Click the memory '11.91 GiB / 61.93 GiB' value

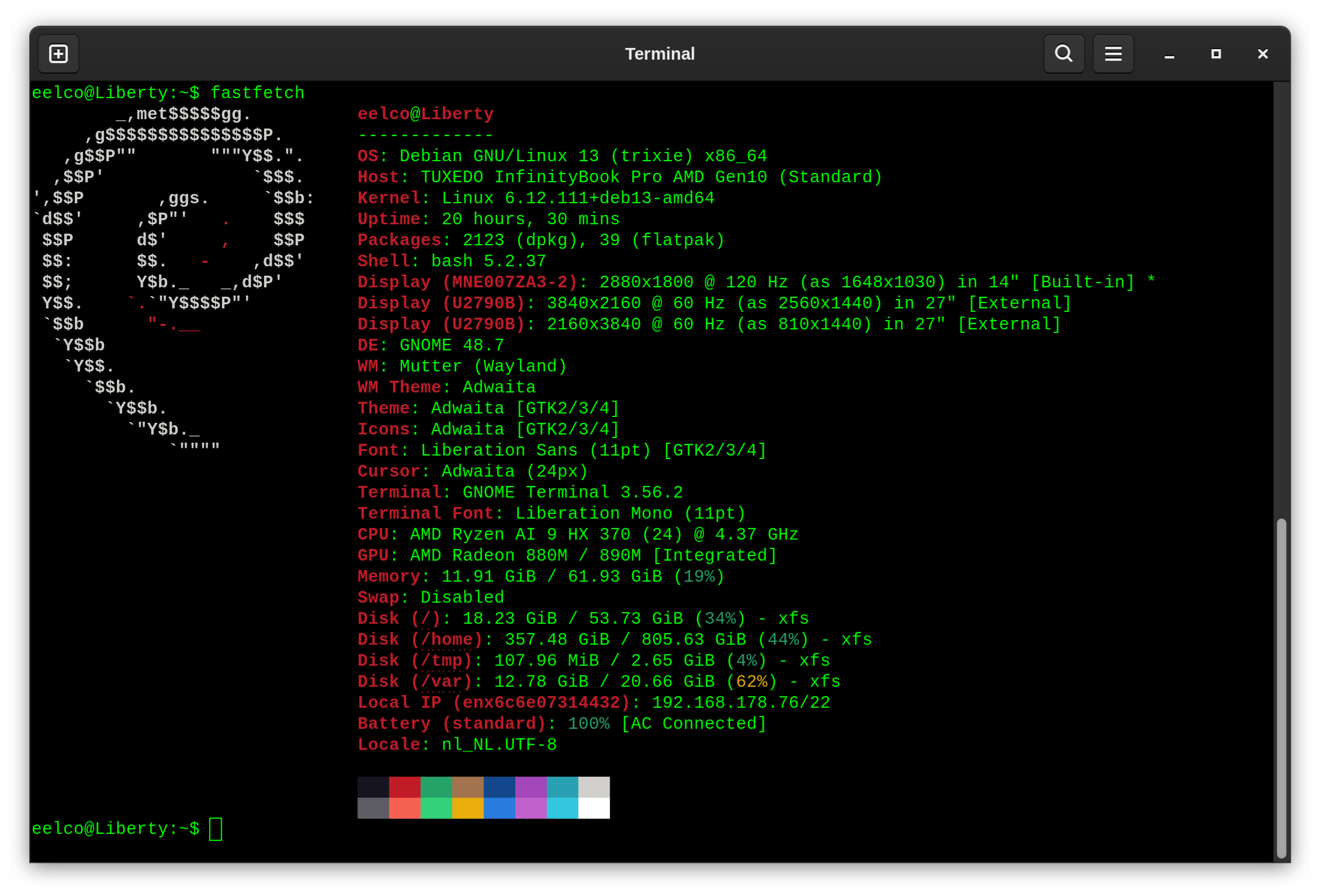click(x=551, y=577)
